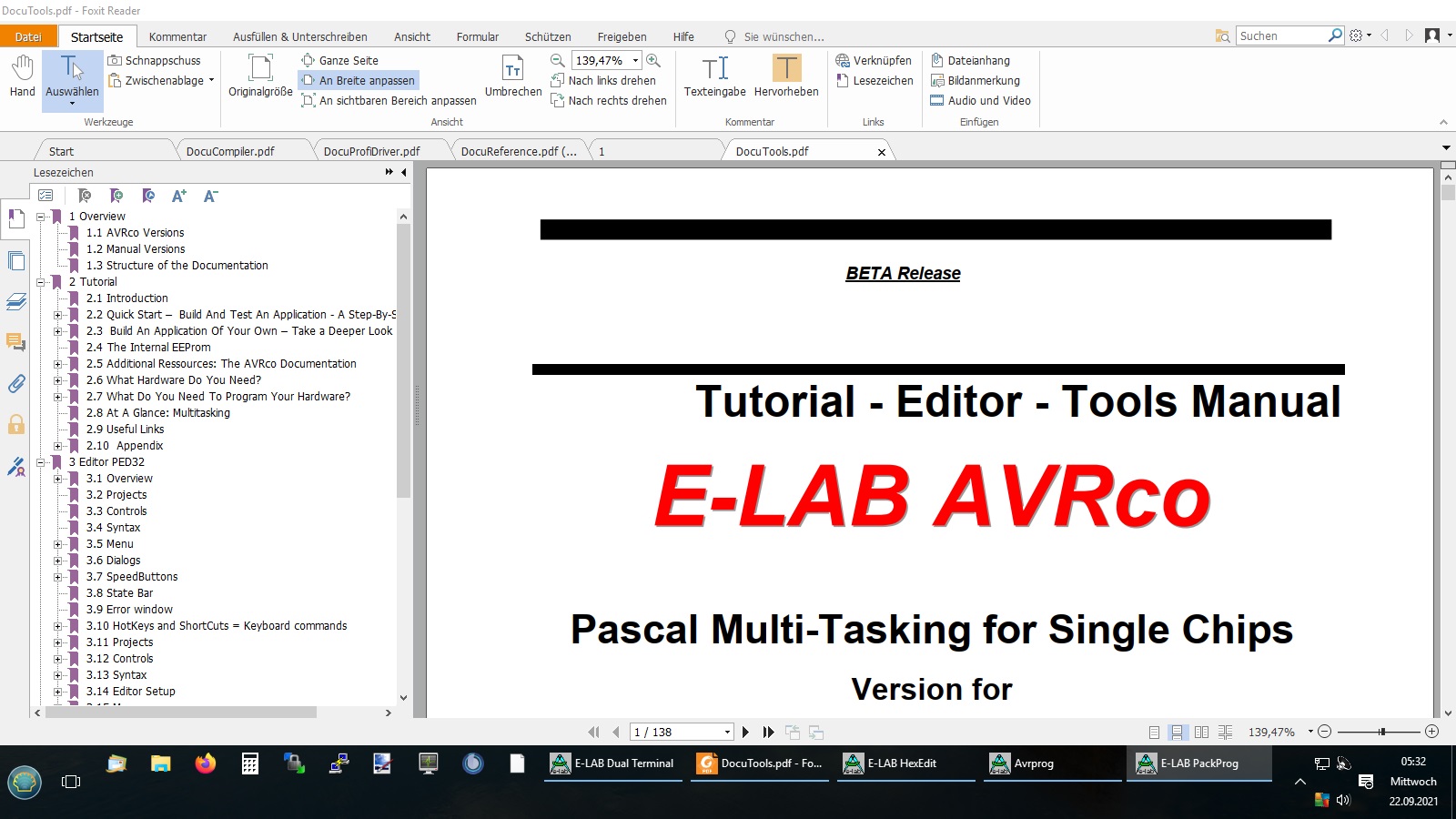Zoom out with minus magnifier icon
Screen dimensions: 1456x819
(x=557, y=60)
